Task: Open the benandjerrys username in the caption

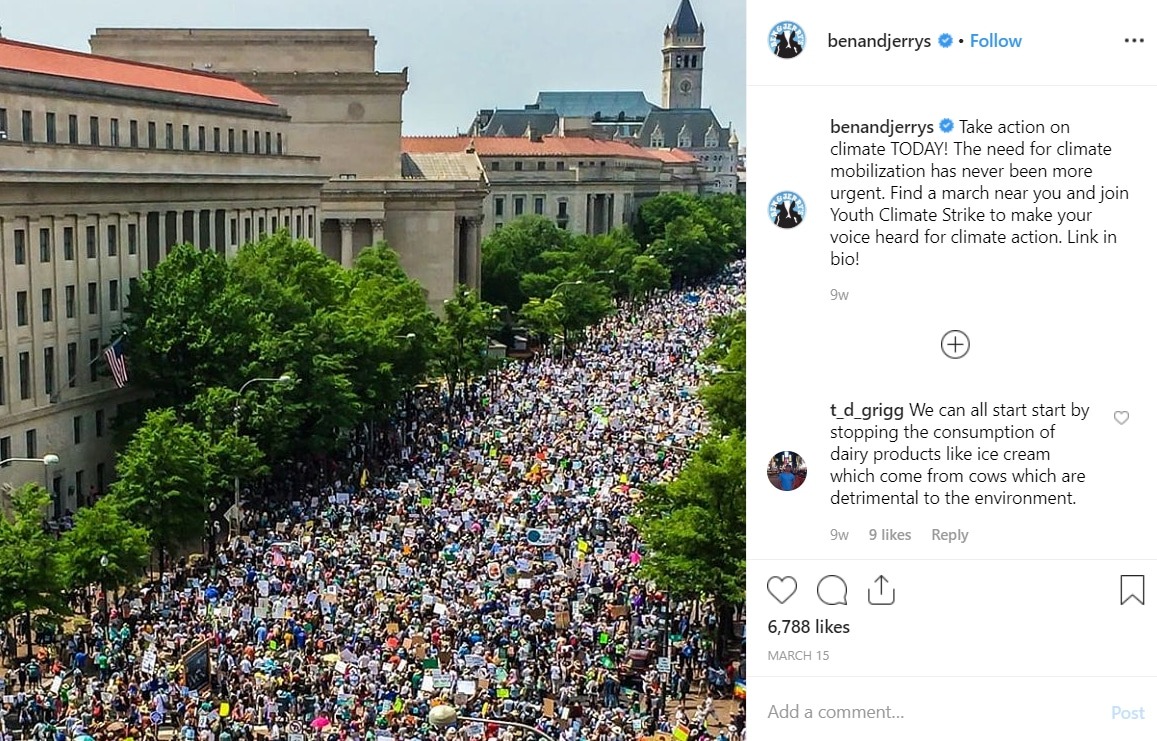Action: click(x=882, y=126)
